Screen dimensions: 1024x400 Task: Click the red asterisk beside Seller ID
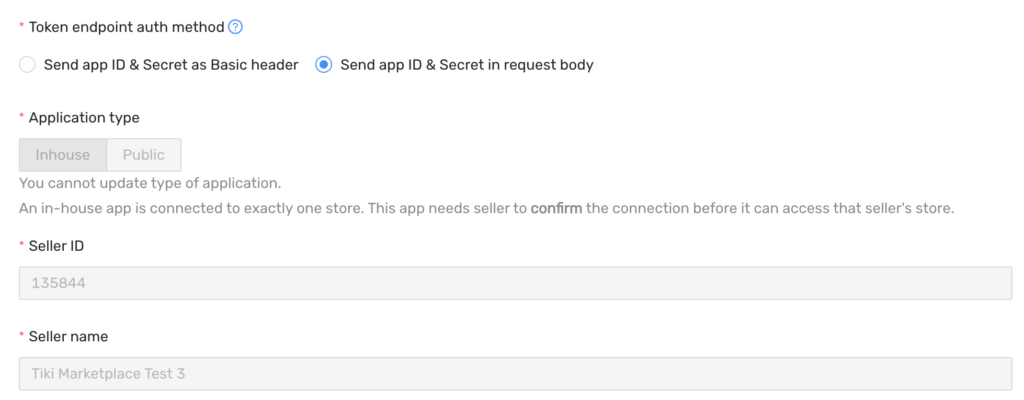pyautogui.click(x=22, y=245)
